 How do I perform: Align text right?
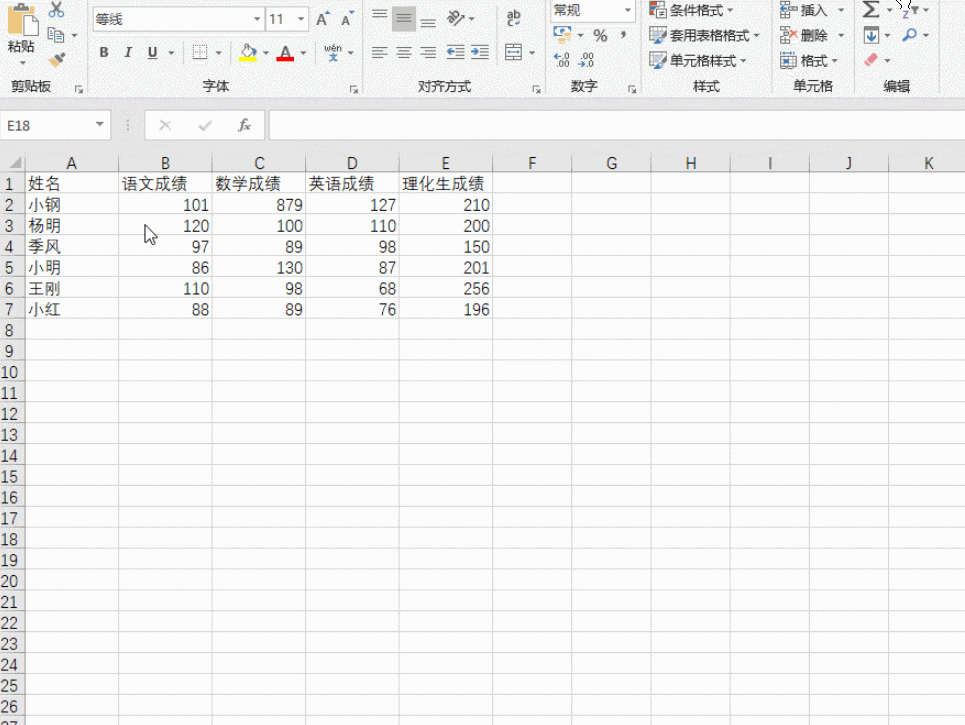428,53
